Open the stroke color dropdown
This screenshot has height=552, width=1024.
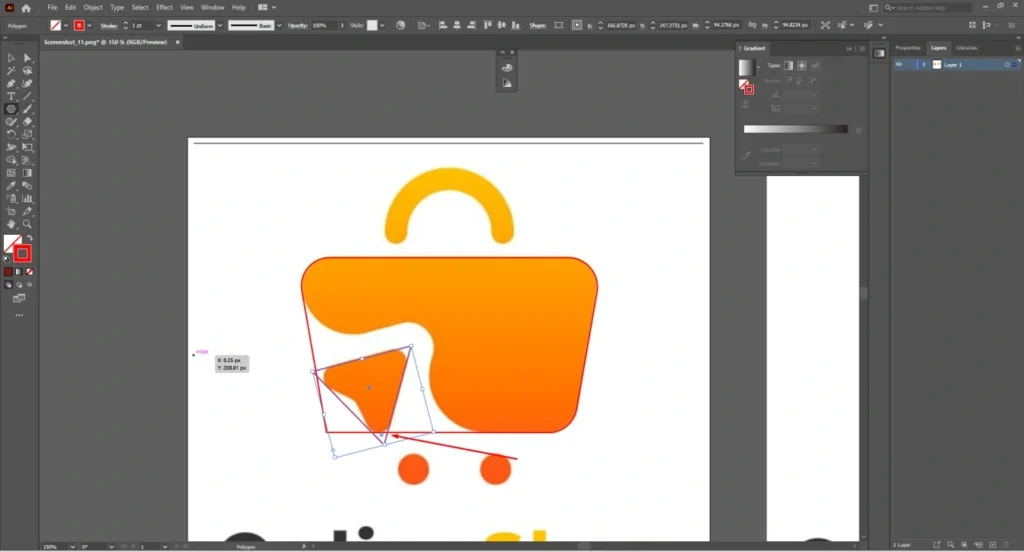pyautogui.click(x=89, y=25)
